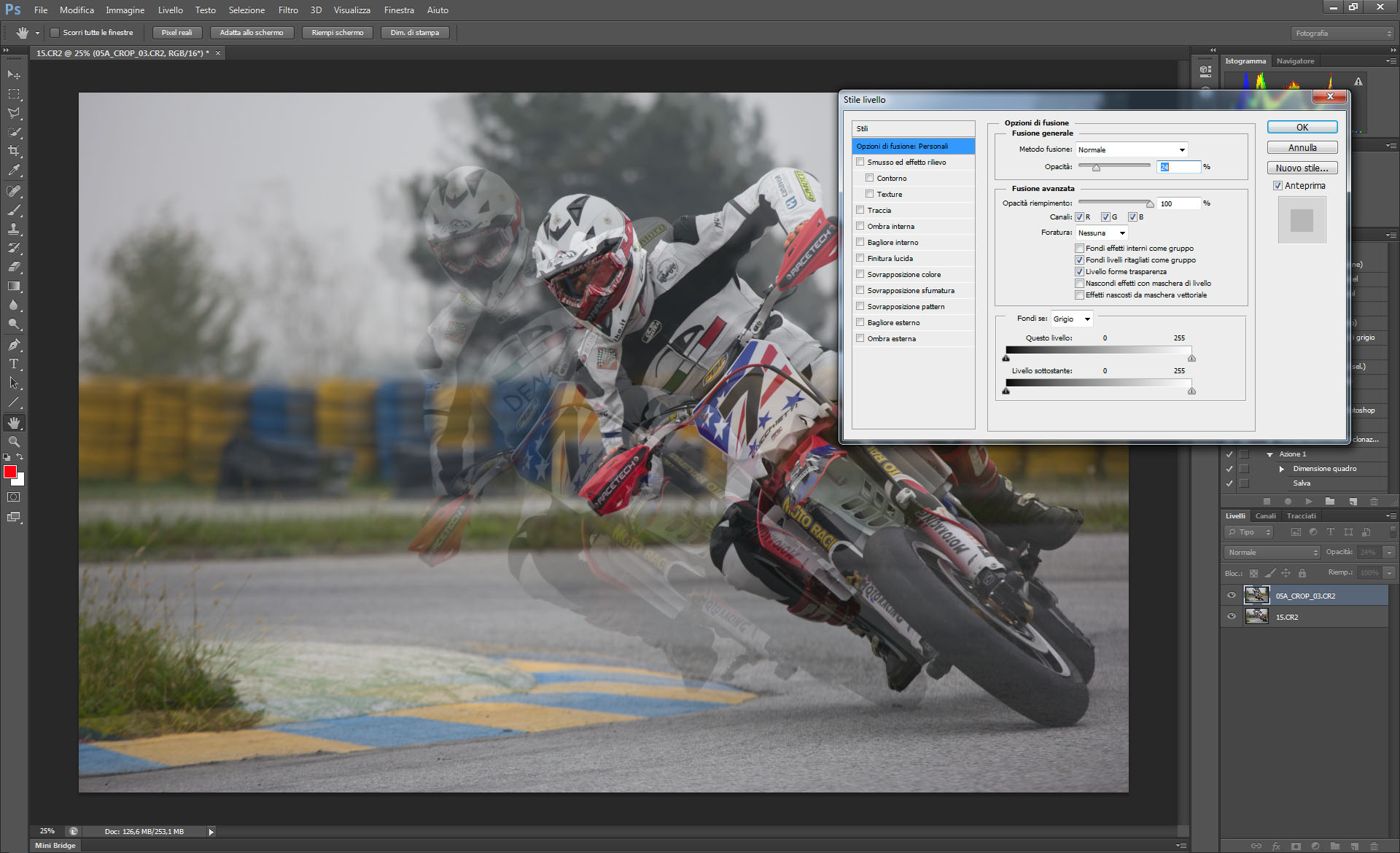Click the red foreground color swatch

tap(9, 472)
